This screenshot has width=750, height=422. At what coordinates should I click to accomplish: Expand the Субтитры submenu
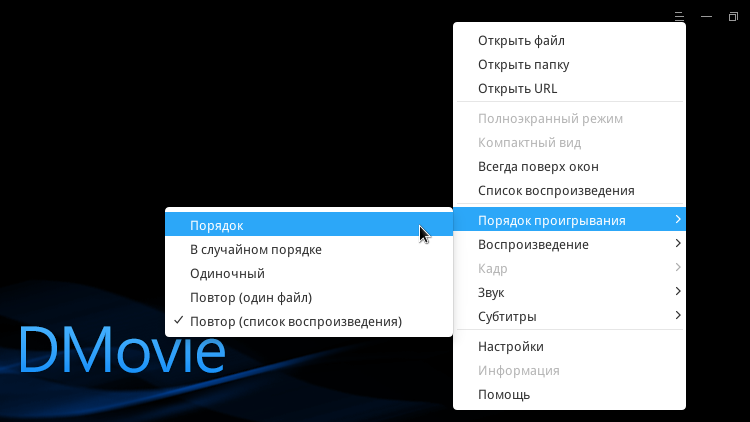569,316
